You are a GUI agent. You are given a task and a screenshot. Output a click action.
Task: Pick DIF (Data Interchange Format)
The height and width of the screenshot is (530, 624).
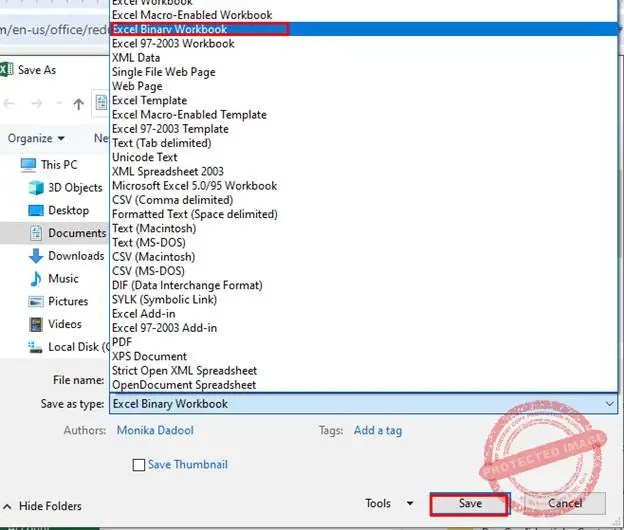(363, 285)
